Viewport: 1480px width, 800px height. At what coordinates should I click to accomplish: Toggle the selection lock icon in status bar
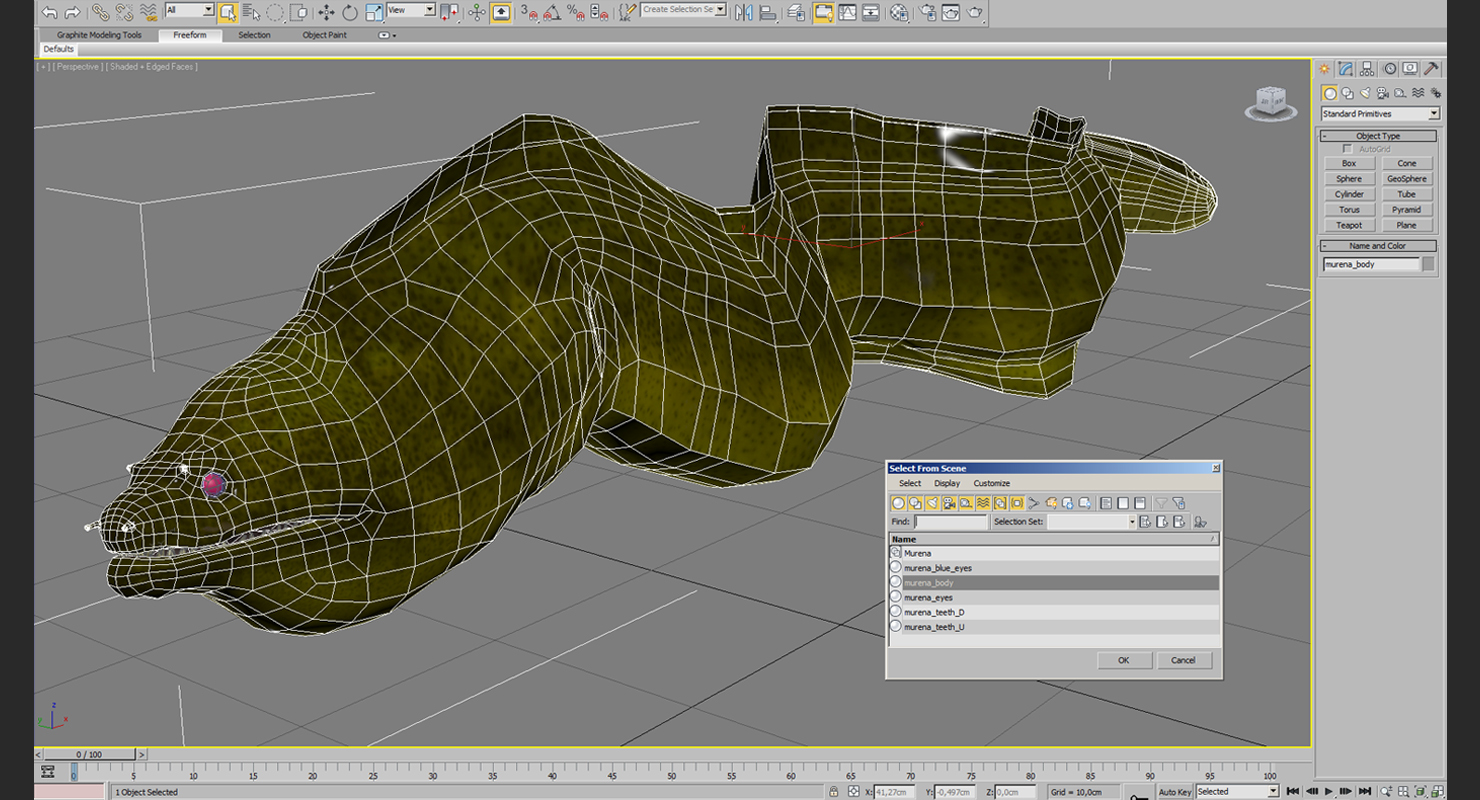coord(834,791)
